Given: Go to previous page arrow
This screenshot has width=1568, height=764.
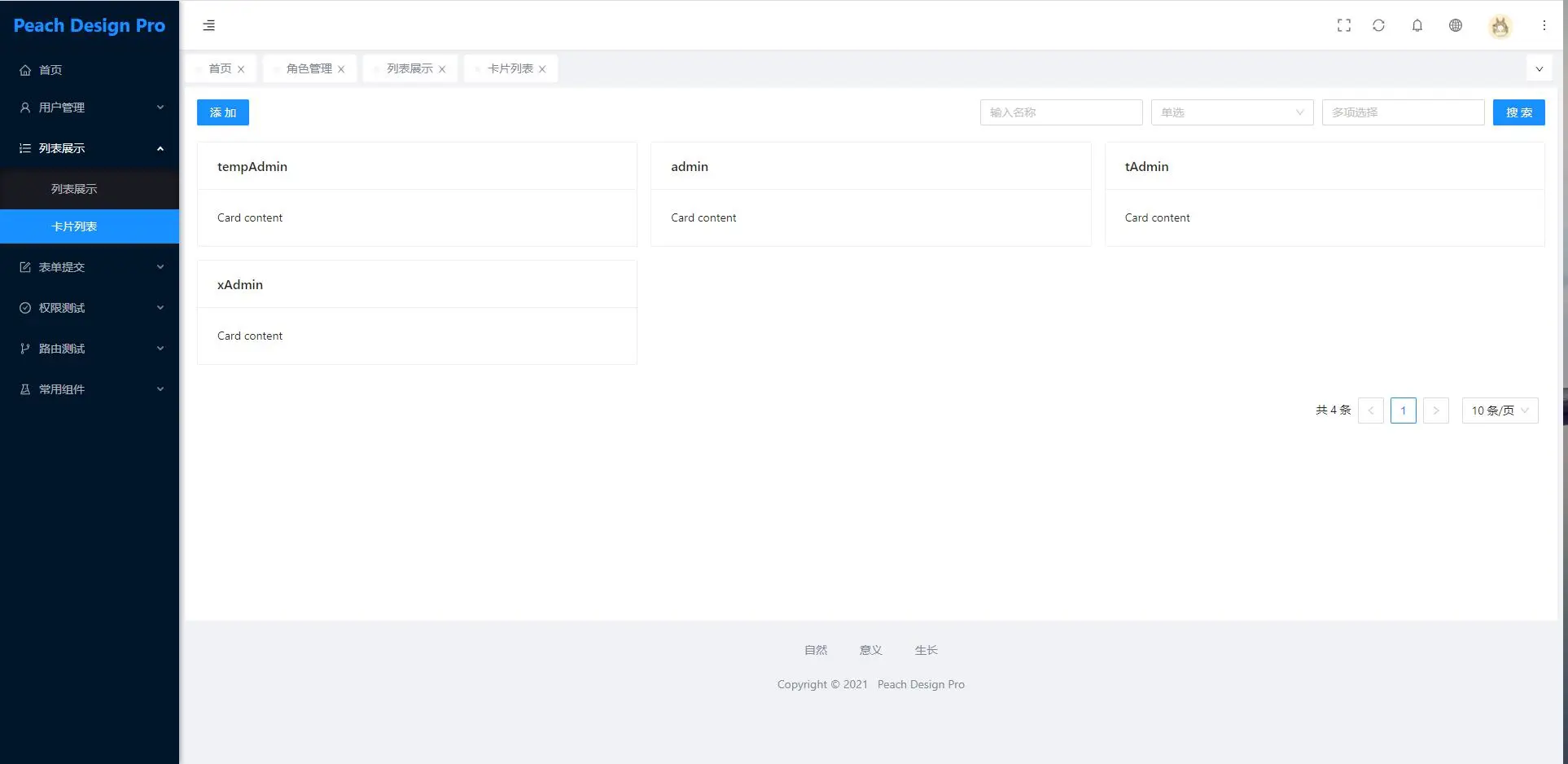Looking at the screenshot, I should (1371, 411).
